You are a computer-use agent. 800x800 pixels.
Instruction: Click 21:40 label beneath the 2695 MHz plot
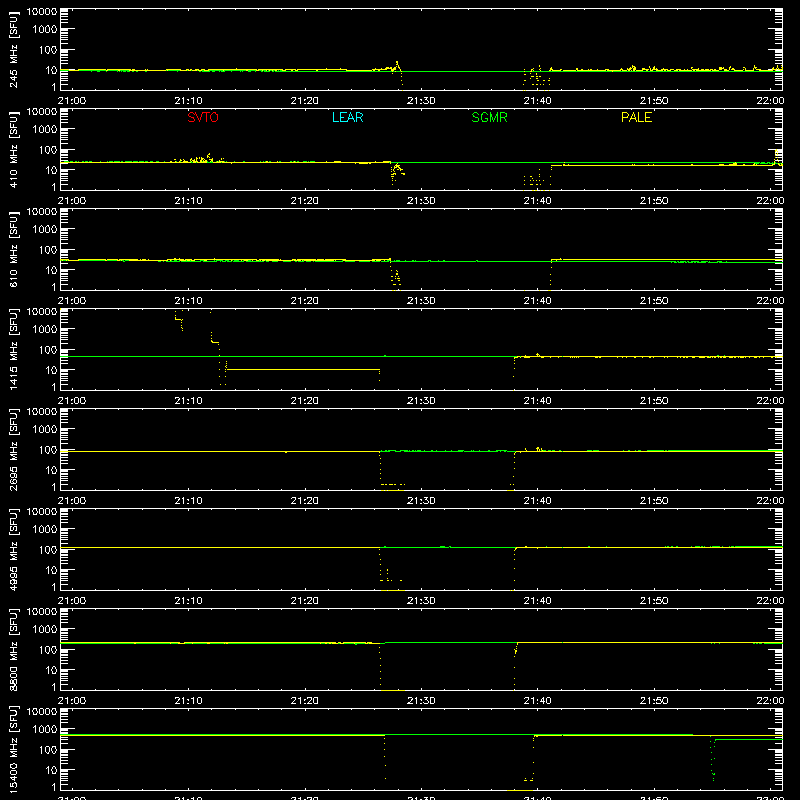coord(537,501)
